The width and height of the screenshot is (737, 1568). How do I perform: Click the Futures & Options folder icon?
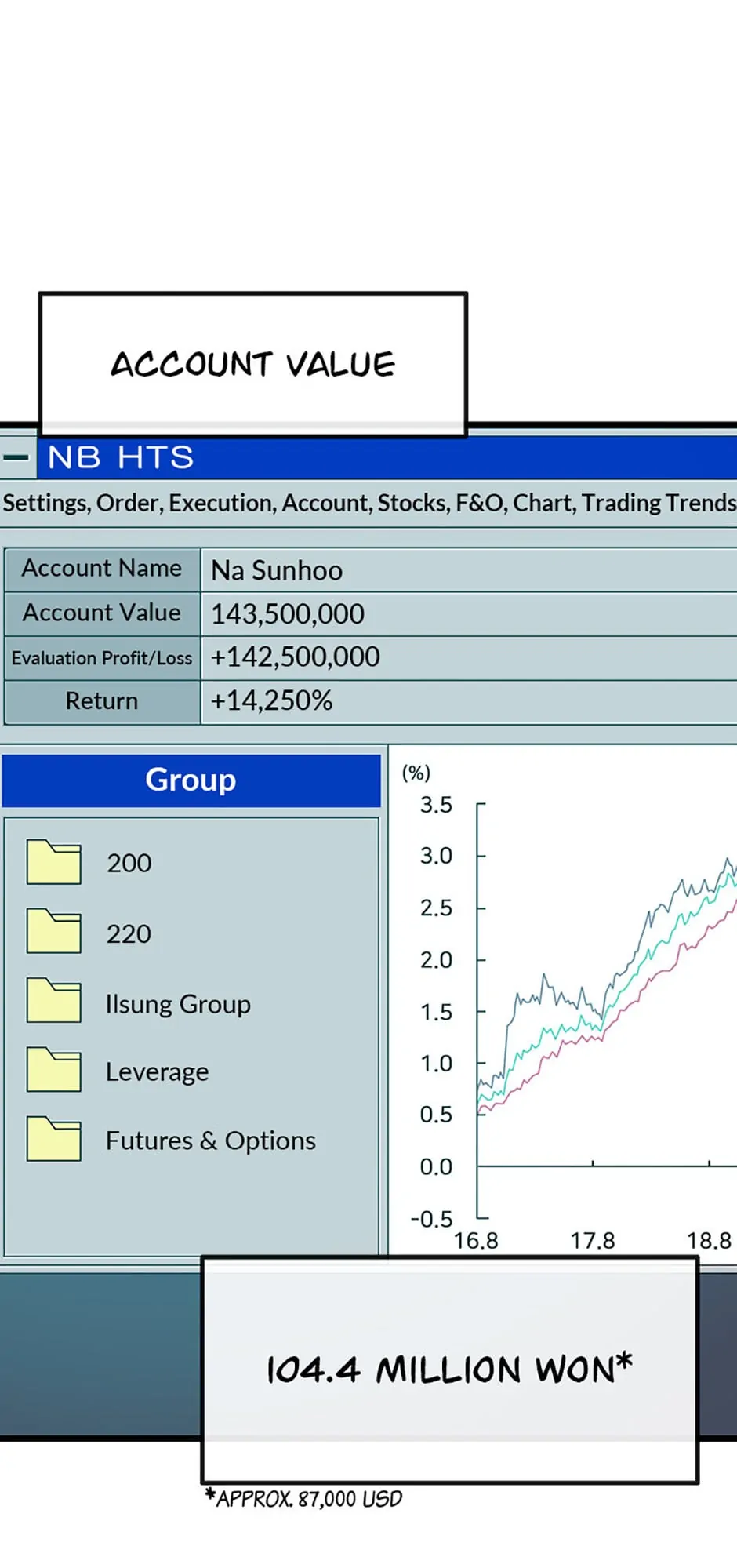point(53,1138)
